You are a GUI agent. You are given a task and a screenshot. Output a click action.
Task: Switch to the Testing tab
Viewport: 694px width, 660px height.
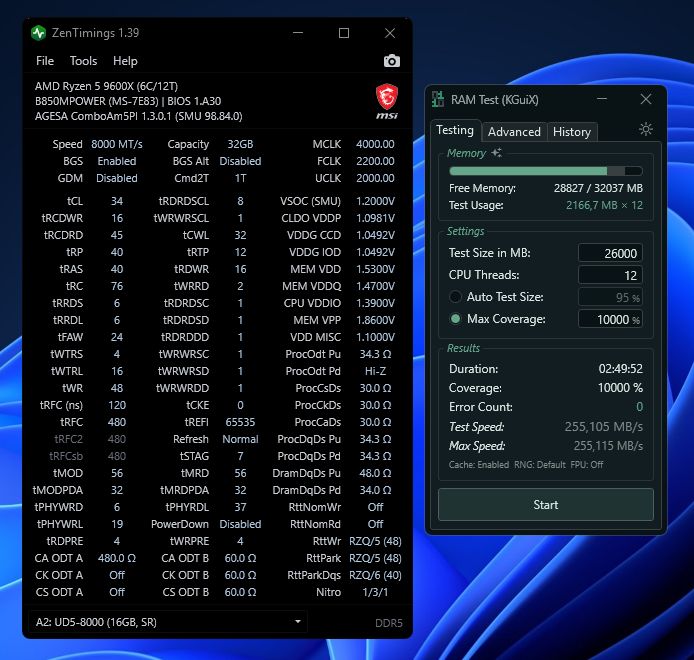tap(455, 130)
